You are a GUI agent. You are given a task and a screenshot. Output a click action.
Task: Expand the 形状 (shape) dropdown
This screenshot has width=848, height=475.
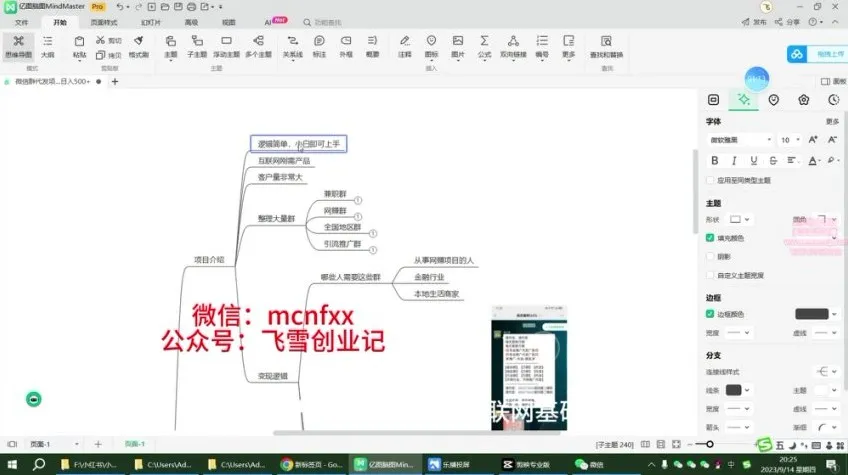741,219
